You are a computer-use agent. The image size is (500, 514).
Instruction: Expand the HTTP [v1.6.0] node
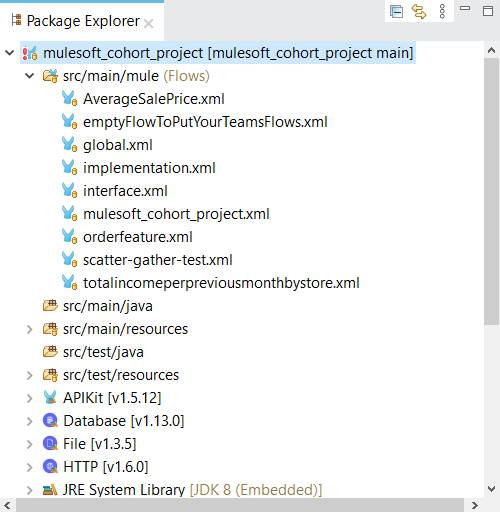click(30, 467)
